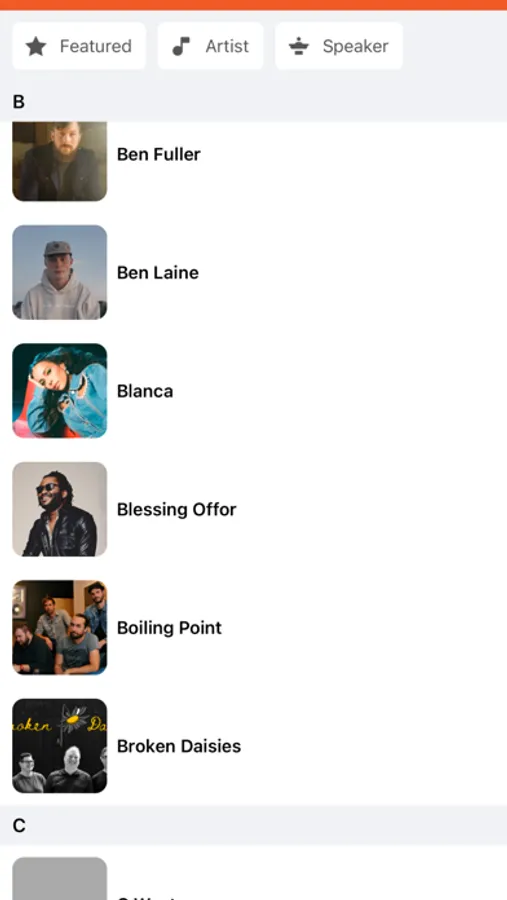Tap the star icon in Featured filter
The image size is (507, 900).
pyautogui.click(x=36, y=46)
